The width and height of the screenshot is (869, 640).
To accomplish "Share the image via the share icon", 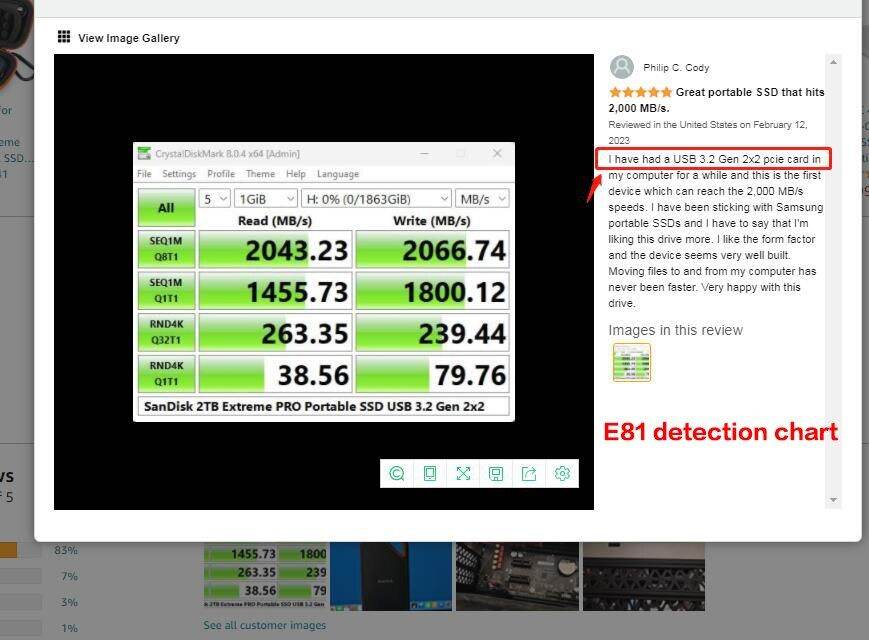I will (529, 473).
